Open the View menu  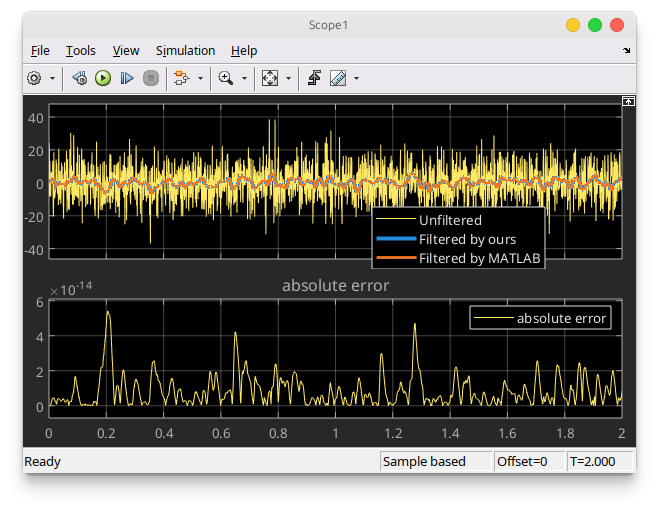126,50
